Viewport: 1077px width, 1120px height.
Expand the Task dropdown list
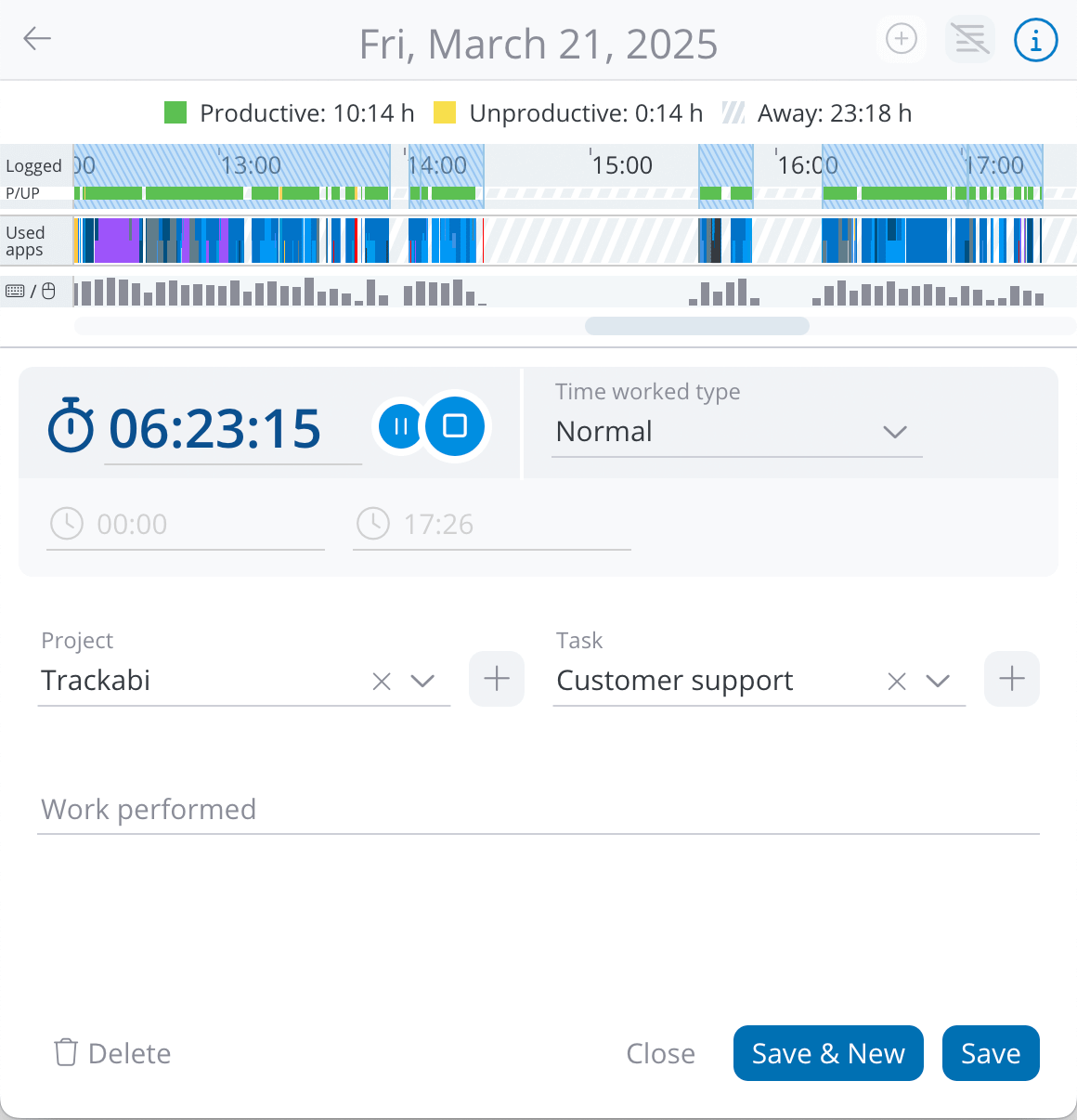(938, 682)
